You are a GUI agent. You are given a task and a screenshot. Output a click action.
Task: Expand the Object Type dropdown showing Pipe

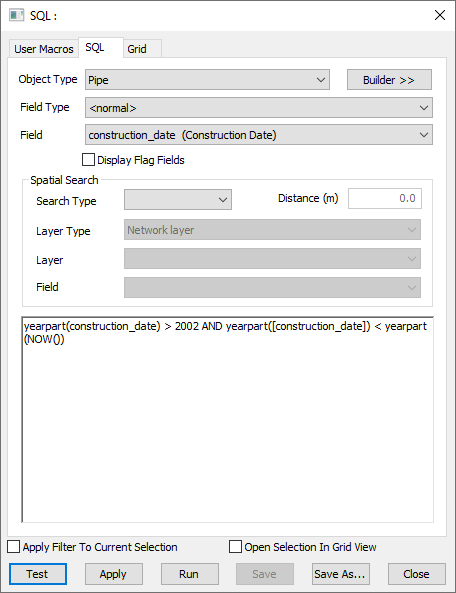click(x=207, y=80)
